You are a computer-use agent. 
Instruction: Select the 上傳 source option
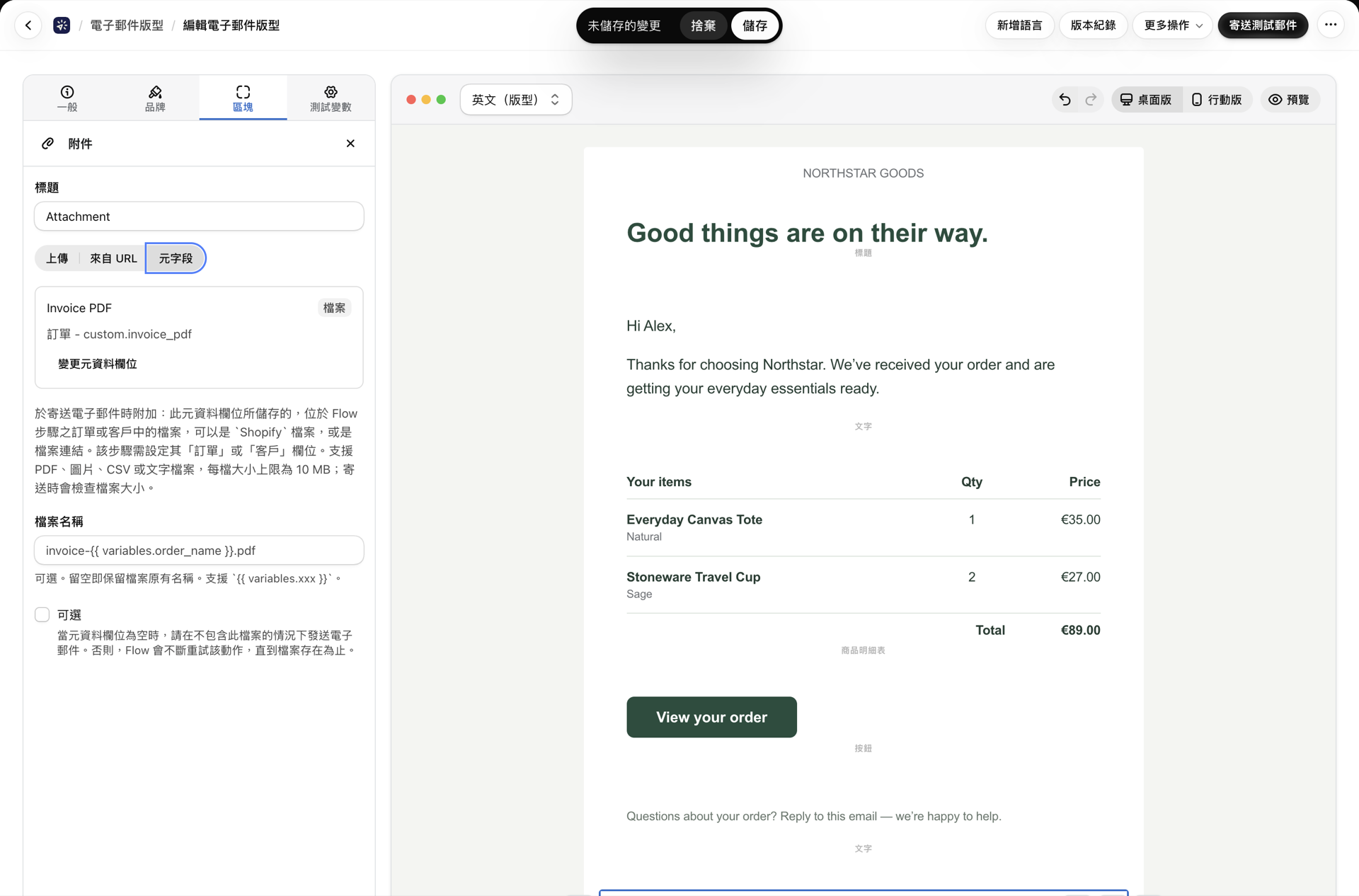pos(57,258)
